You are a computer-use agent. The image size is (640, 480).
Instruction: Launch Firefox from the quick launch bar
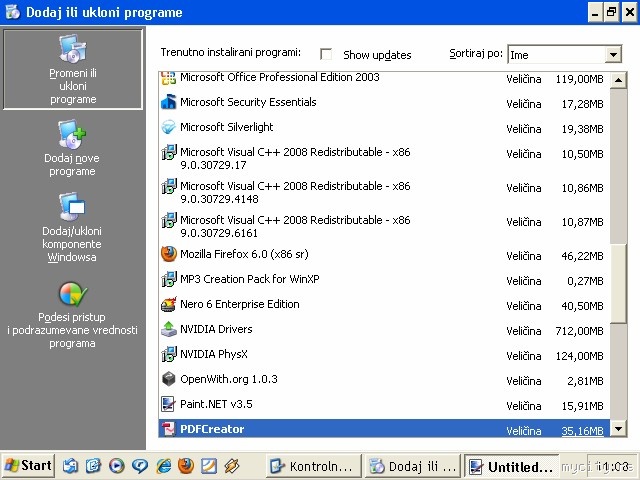click(186, 466)
